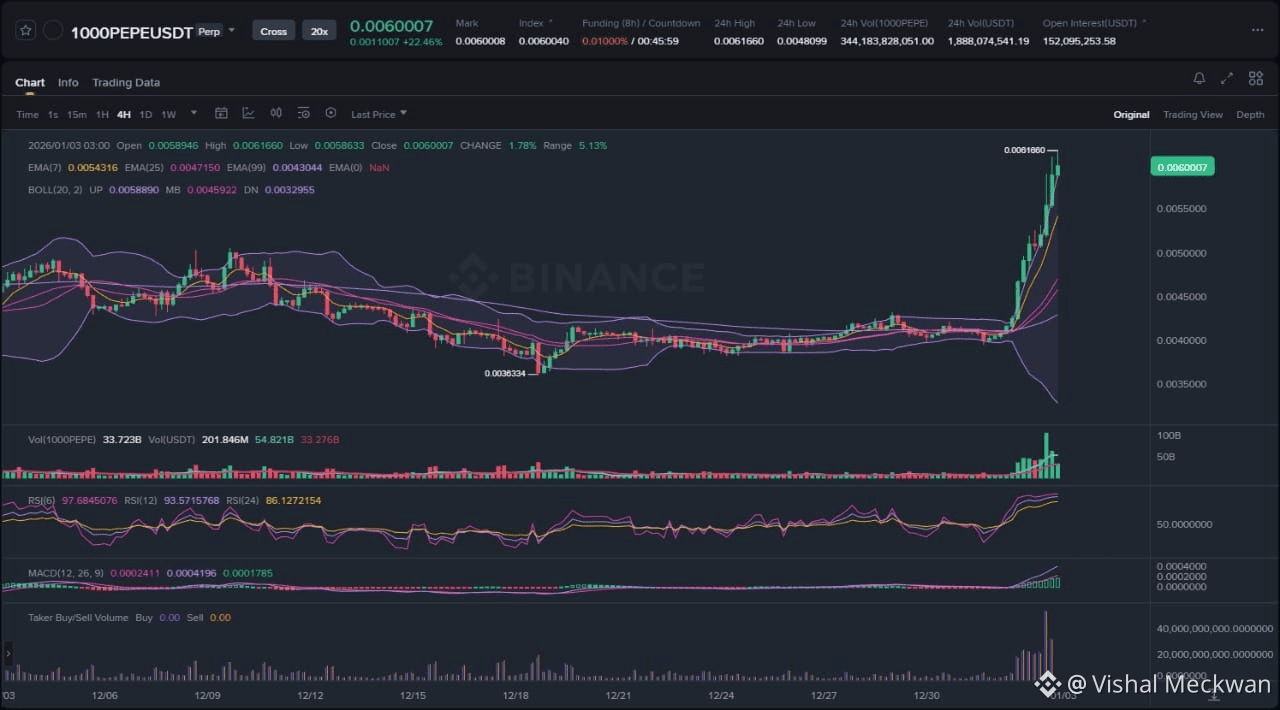Open the calendar date picker icon
The height and width of the screenshot is (710, 1280).
point(222,114)
